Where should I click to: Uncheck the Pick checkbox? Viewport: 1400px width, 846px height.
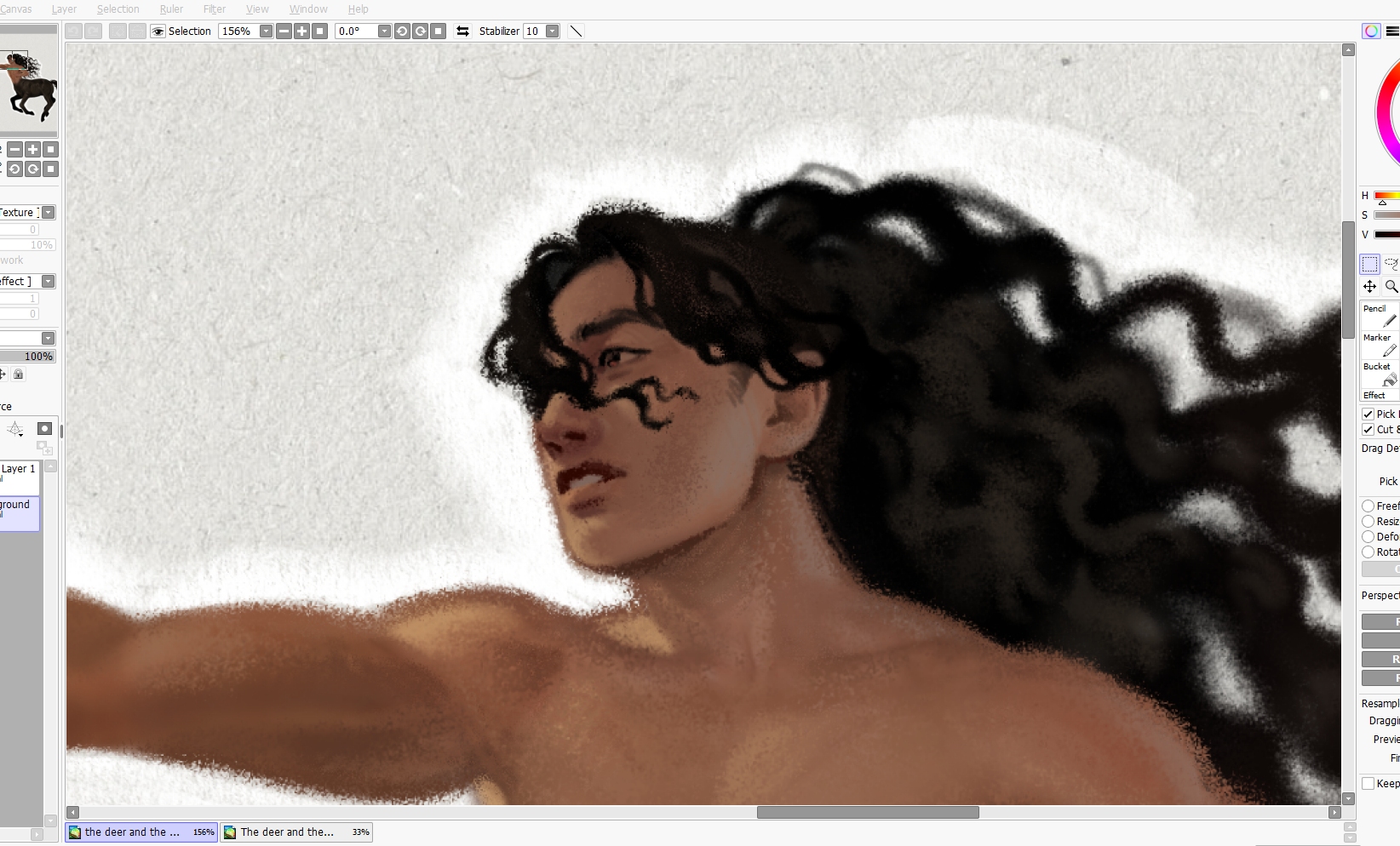coord(1368,414)
